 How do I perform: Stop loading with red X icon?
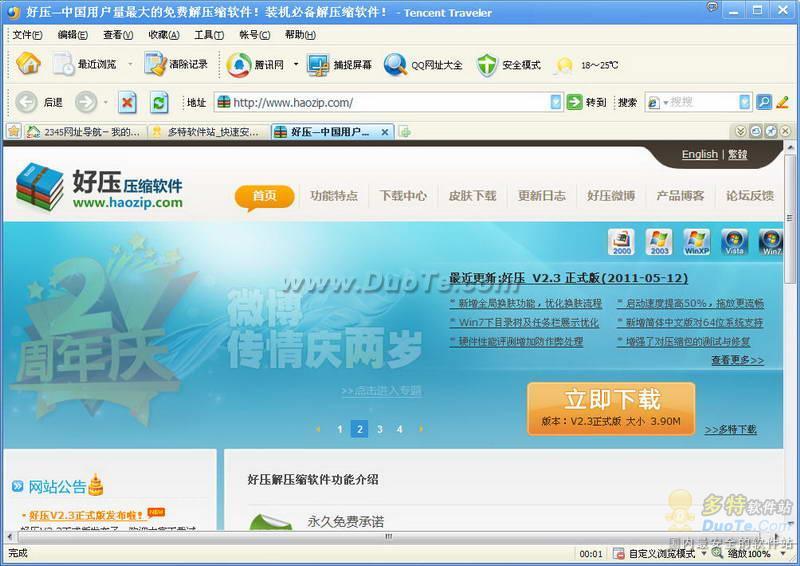tap(127, 103)
